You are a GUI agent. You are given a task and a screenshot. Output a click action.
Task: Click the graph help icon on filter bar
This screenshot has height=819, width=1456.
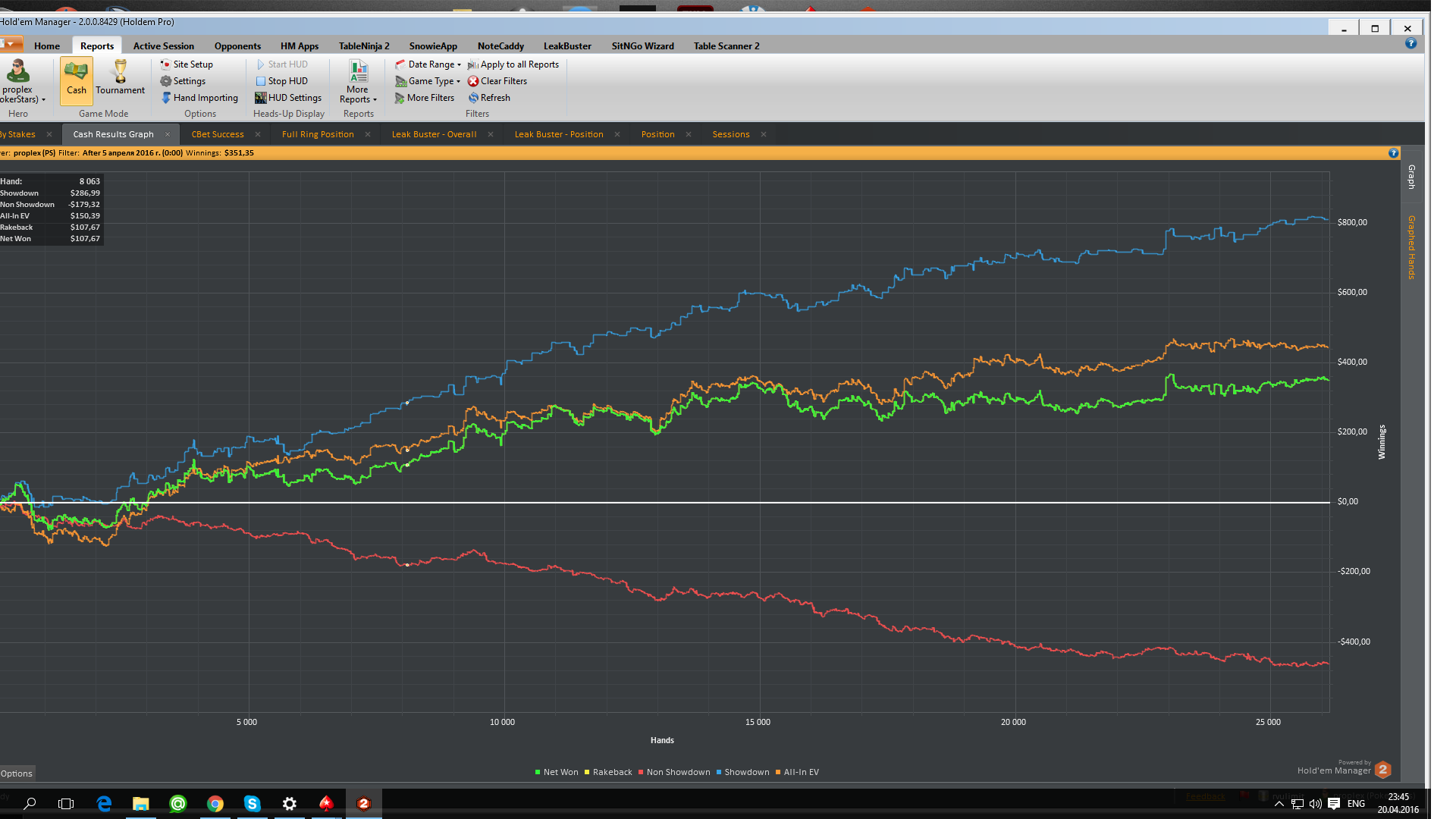[1393, 153]
